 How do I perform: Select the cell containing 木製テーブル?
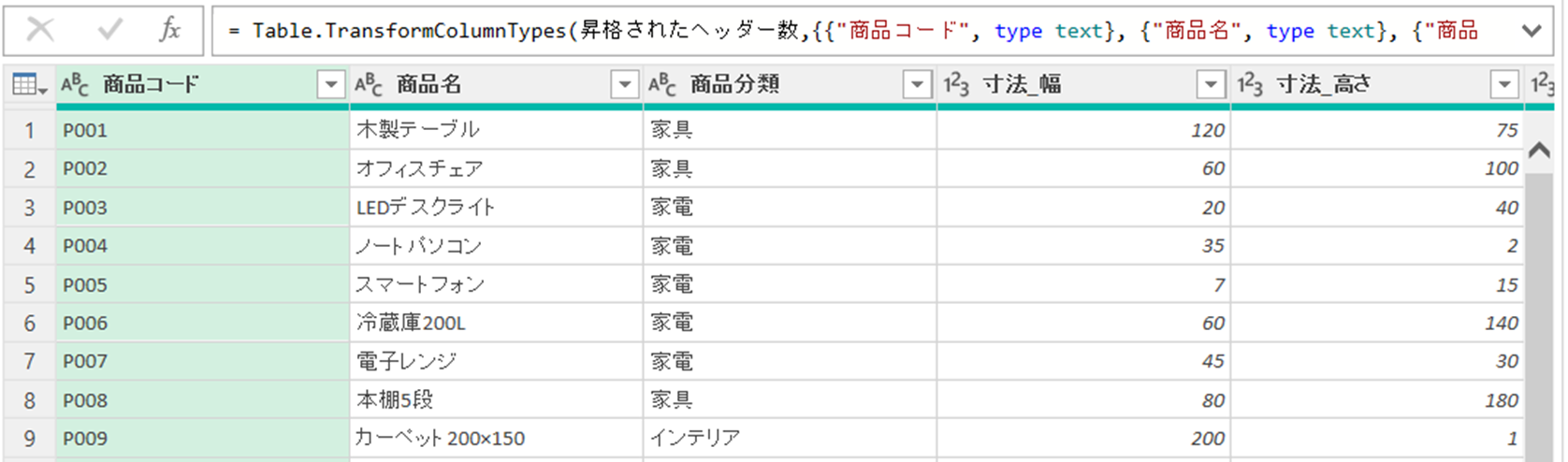[x=496, y=130]
